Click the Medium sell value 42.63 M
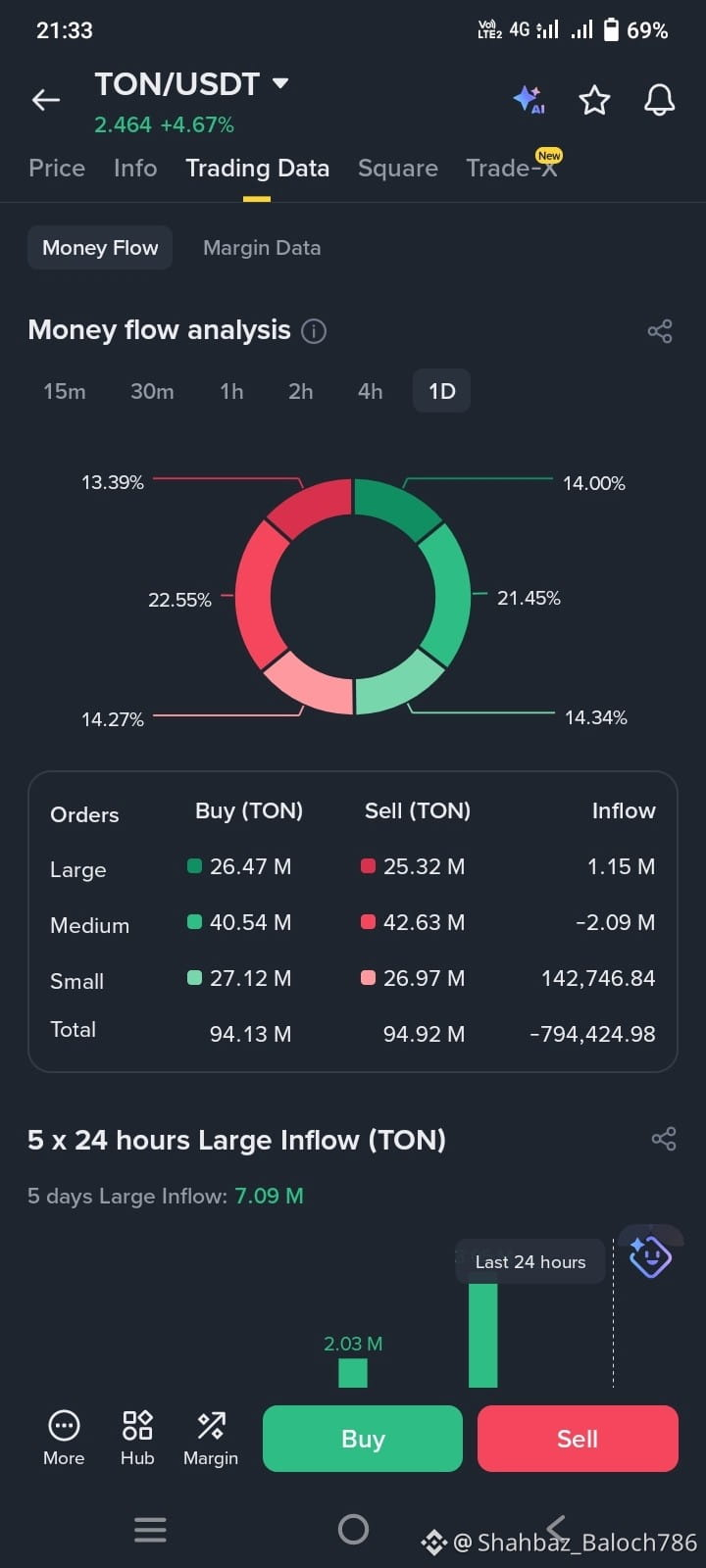Viewport: 706px width, 1568px height. tap(424, 922)
